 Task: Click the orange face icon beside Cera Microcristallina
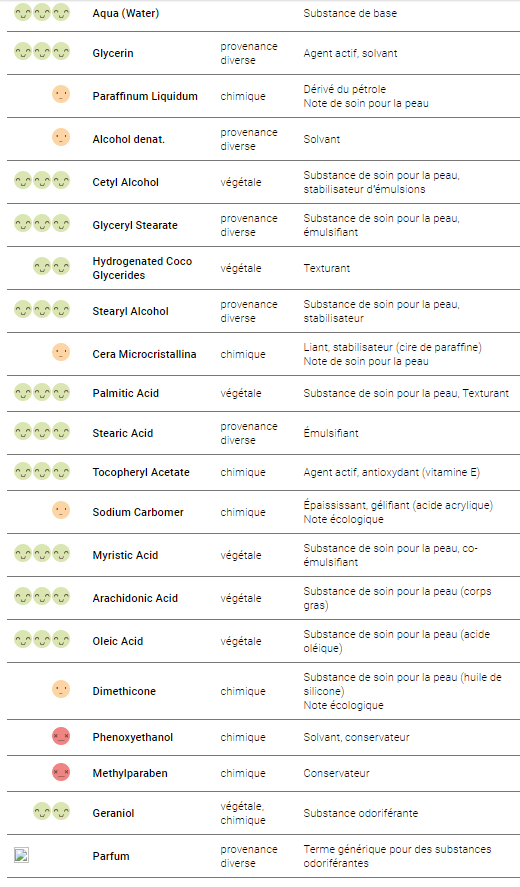[61, 352]
